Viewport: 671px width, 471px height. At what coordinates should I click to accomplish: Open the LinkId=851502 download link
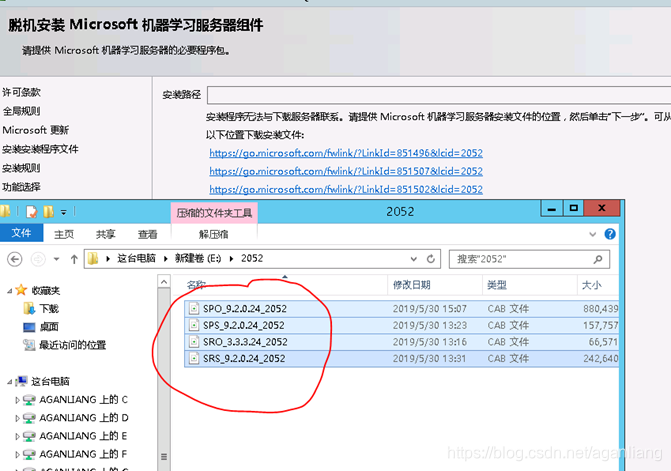point(346,189)
